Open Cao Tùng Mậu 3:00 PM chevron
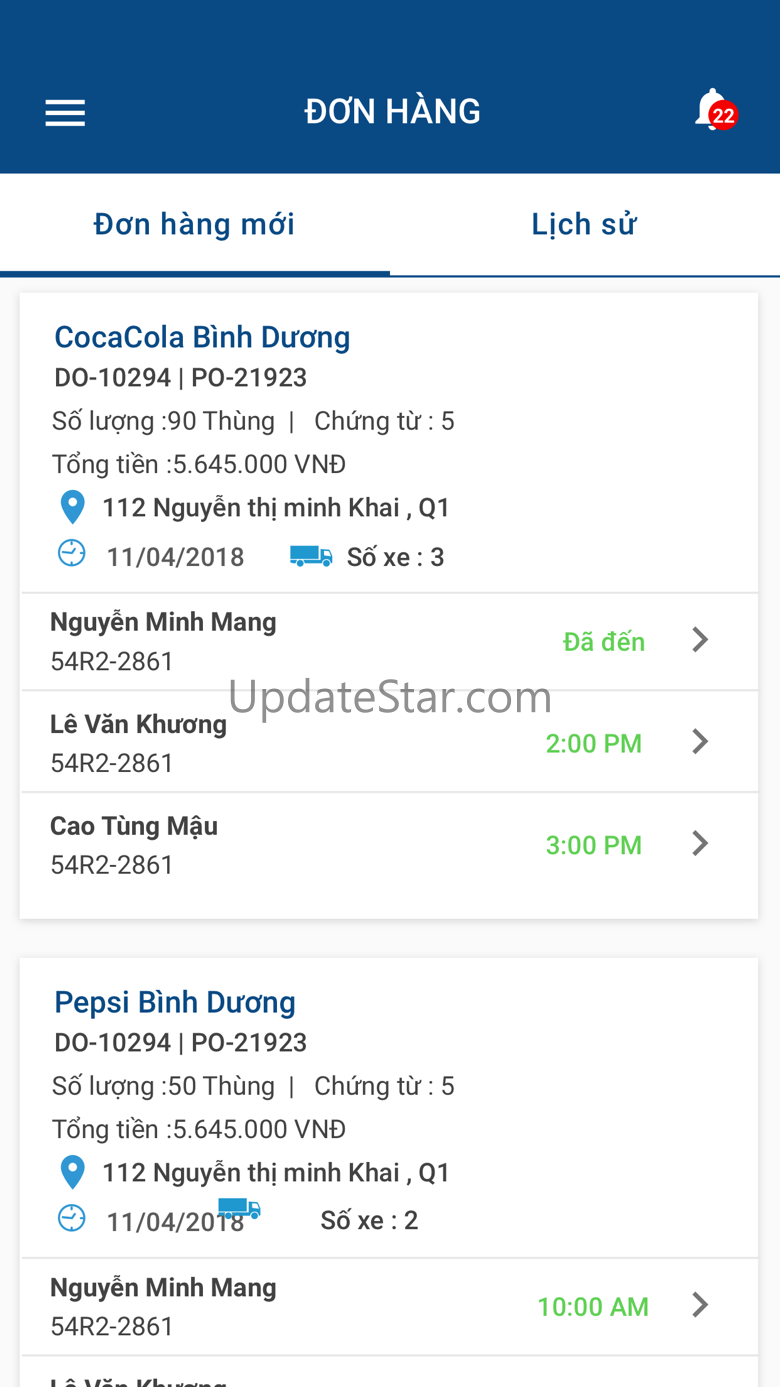The image size is (780, 1387). 701,844
